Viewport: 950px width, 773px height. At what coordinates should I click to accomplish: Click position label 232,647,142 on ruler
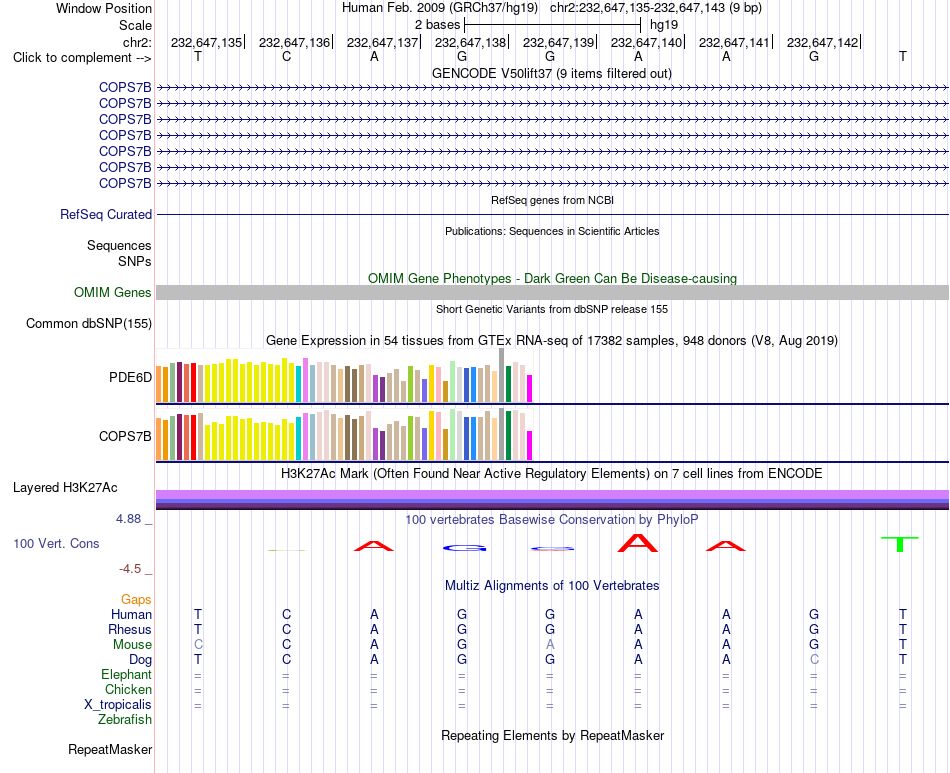[x=822, y=42]
